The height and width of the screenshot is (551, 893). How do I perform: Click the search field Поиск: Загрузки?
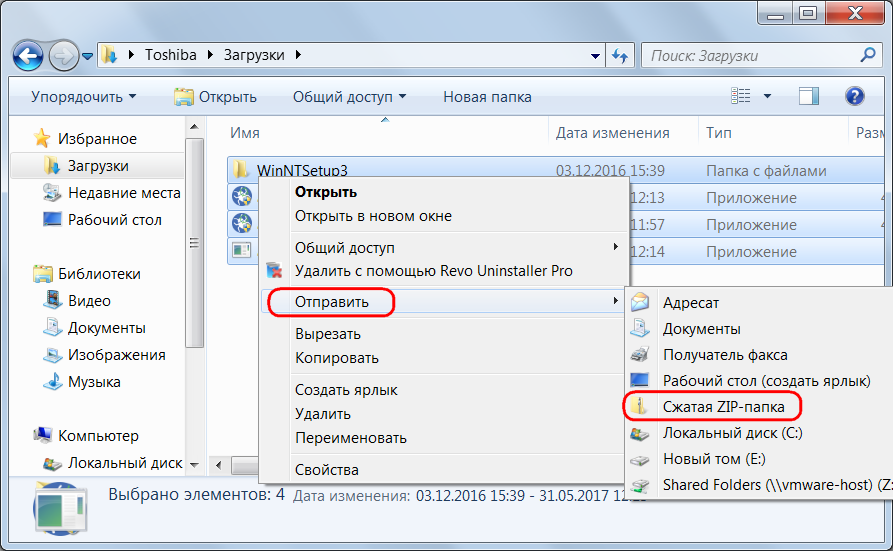click(750, 55)
